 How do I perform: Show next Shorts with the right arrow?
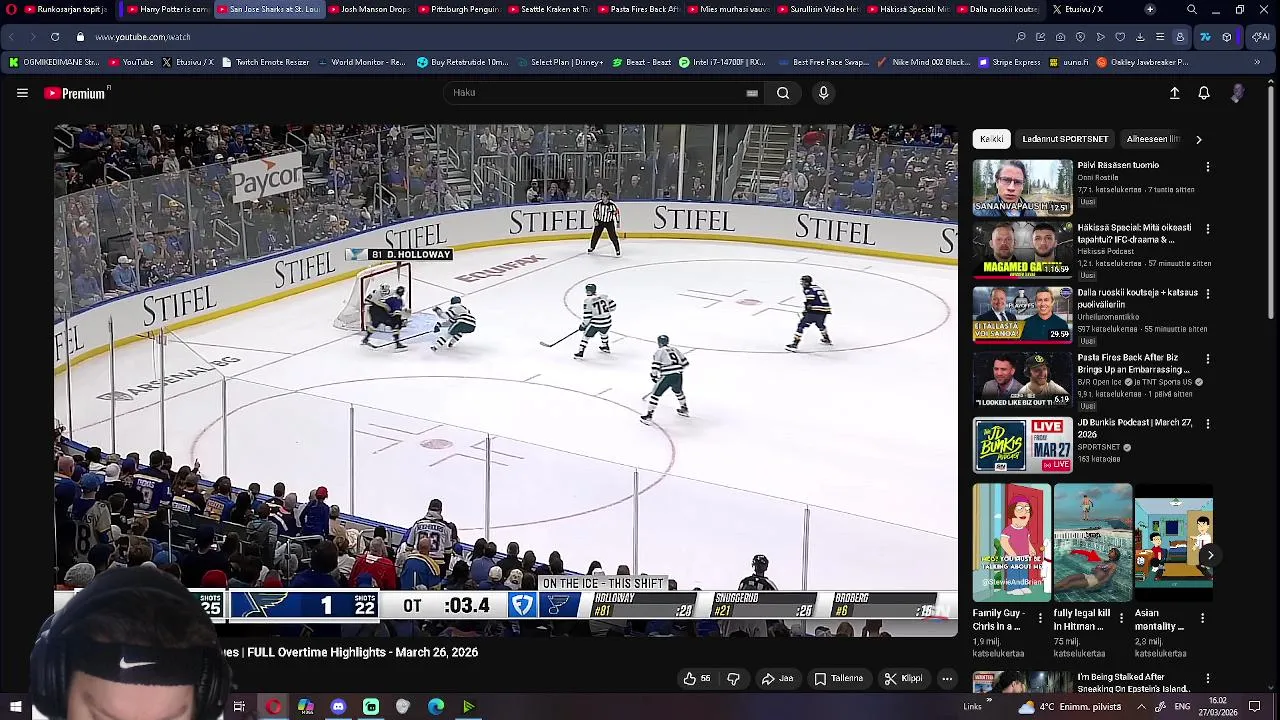click(x=1210, y=555)
